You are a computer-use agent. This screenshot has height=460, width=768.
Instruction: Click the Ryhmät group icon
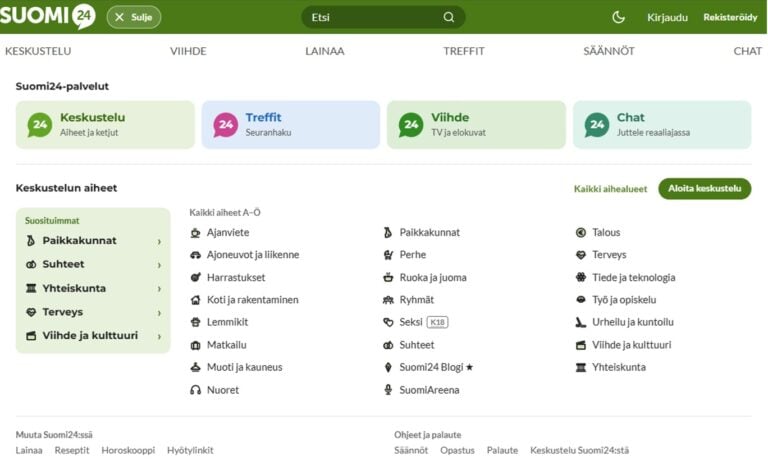coord(388,300)
